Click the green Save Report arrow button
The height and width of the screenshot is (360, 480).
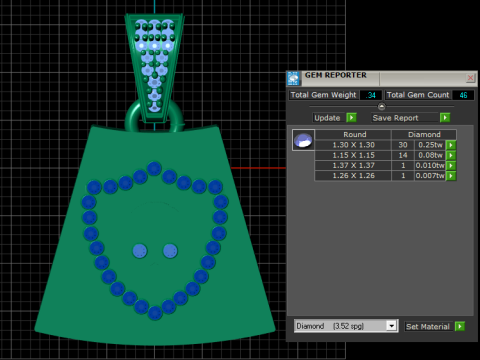[445, 118]
